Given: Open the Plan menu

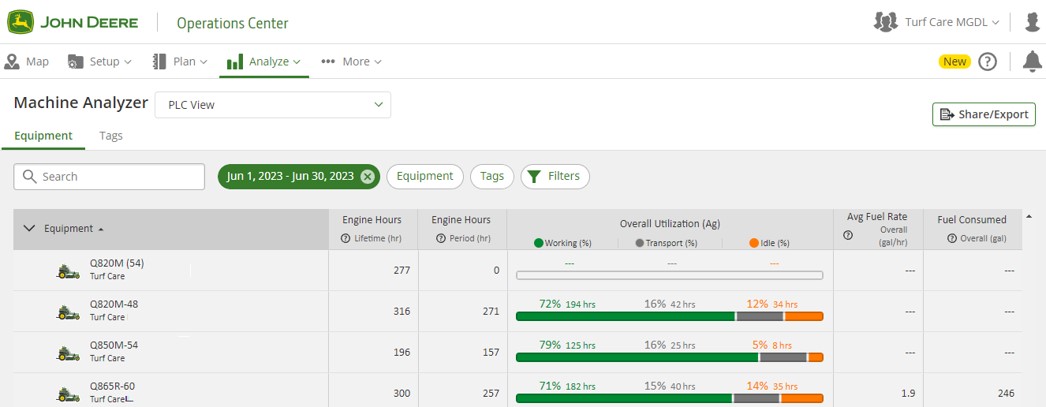Looking at the screenshot, I should tap(179, 61).
